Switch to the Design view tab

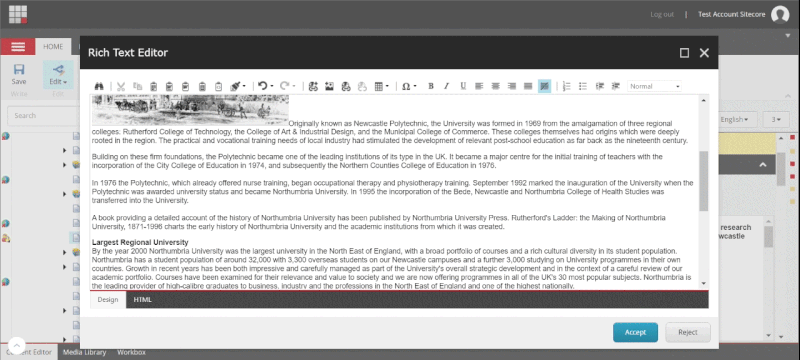click(x=108, y=299)
